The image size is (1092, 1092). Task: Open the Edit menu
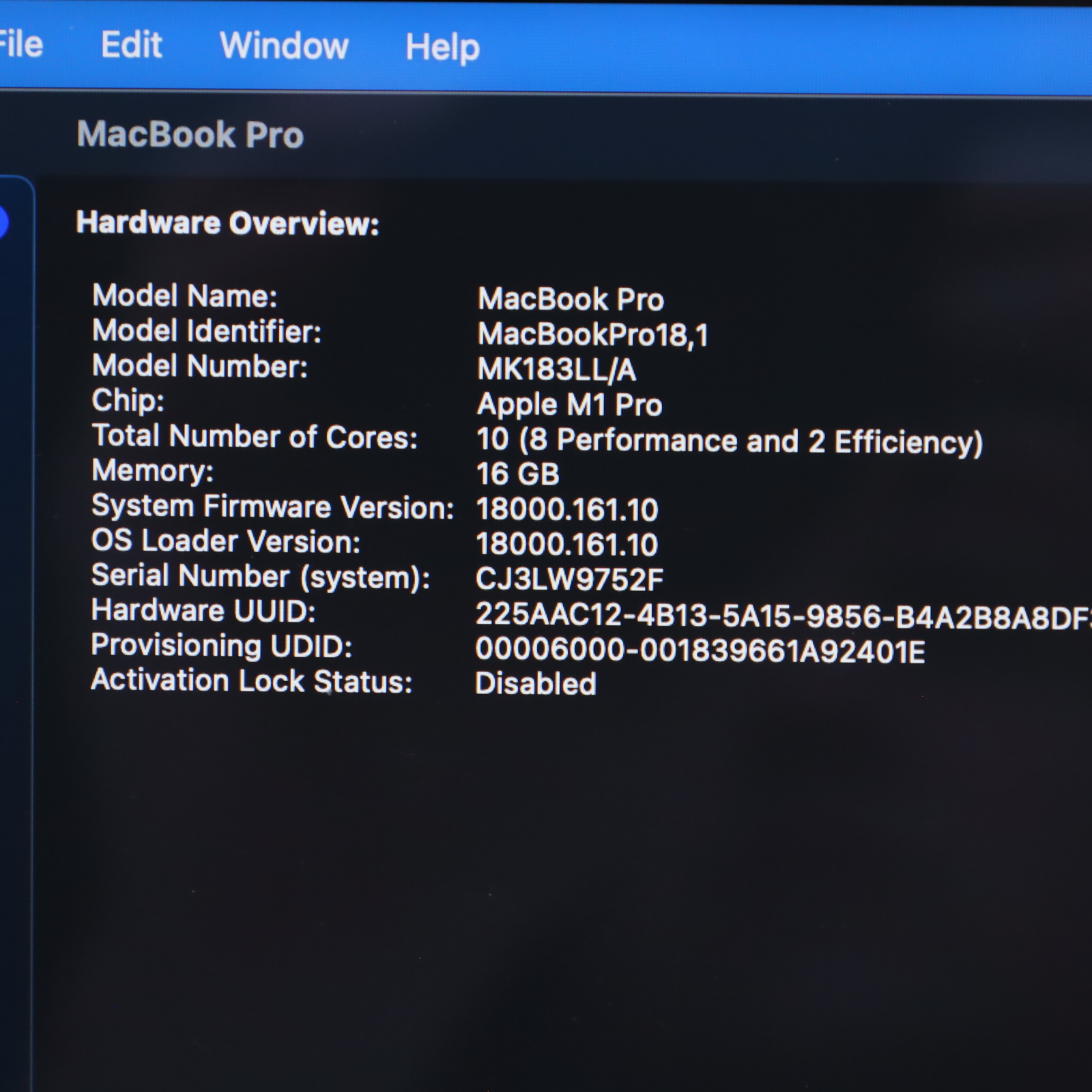pyautogui.click(x=131, y=45)
